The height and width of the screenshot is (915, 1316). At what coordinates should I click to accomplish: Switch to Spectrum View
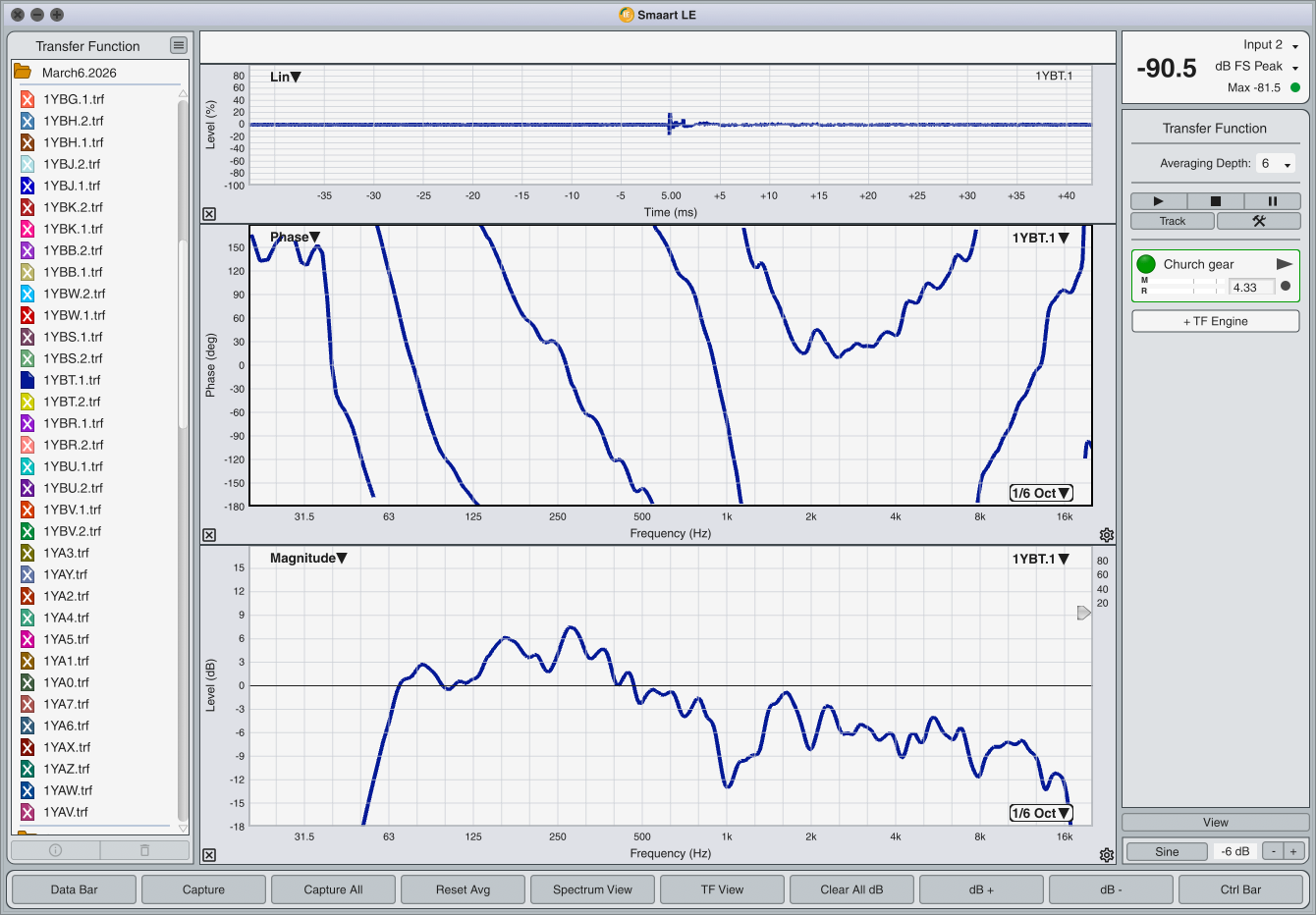click(592, 889)
